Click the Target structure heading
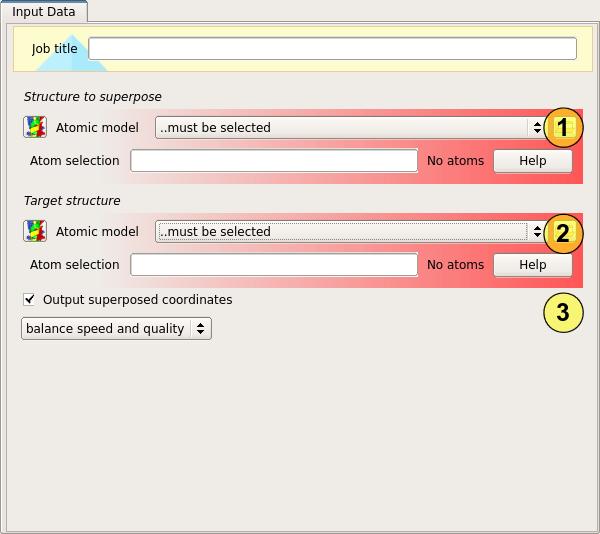Viewport: 600px width, 534px height. (72, 201)
